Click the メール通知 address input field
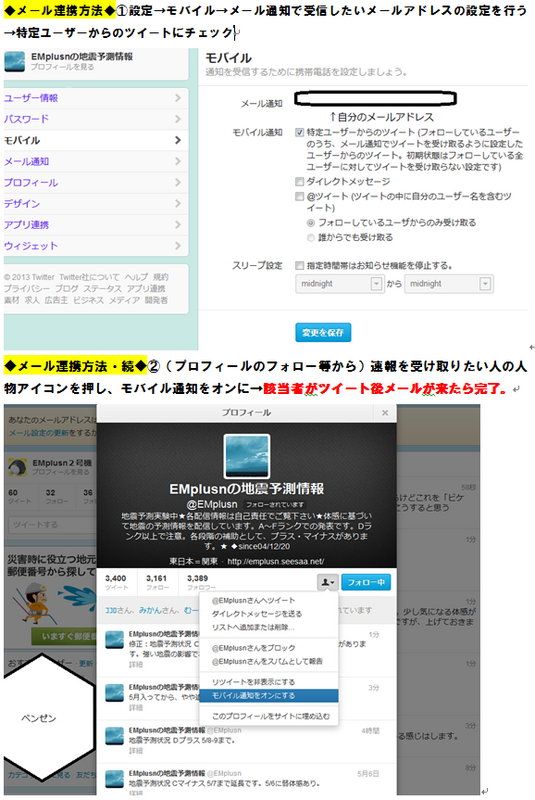Screen dimensions: 535x800 pos(375,98)
